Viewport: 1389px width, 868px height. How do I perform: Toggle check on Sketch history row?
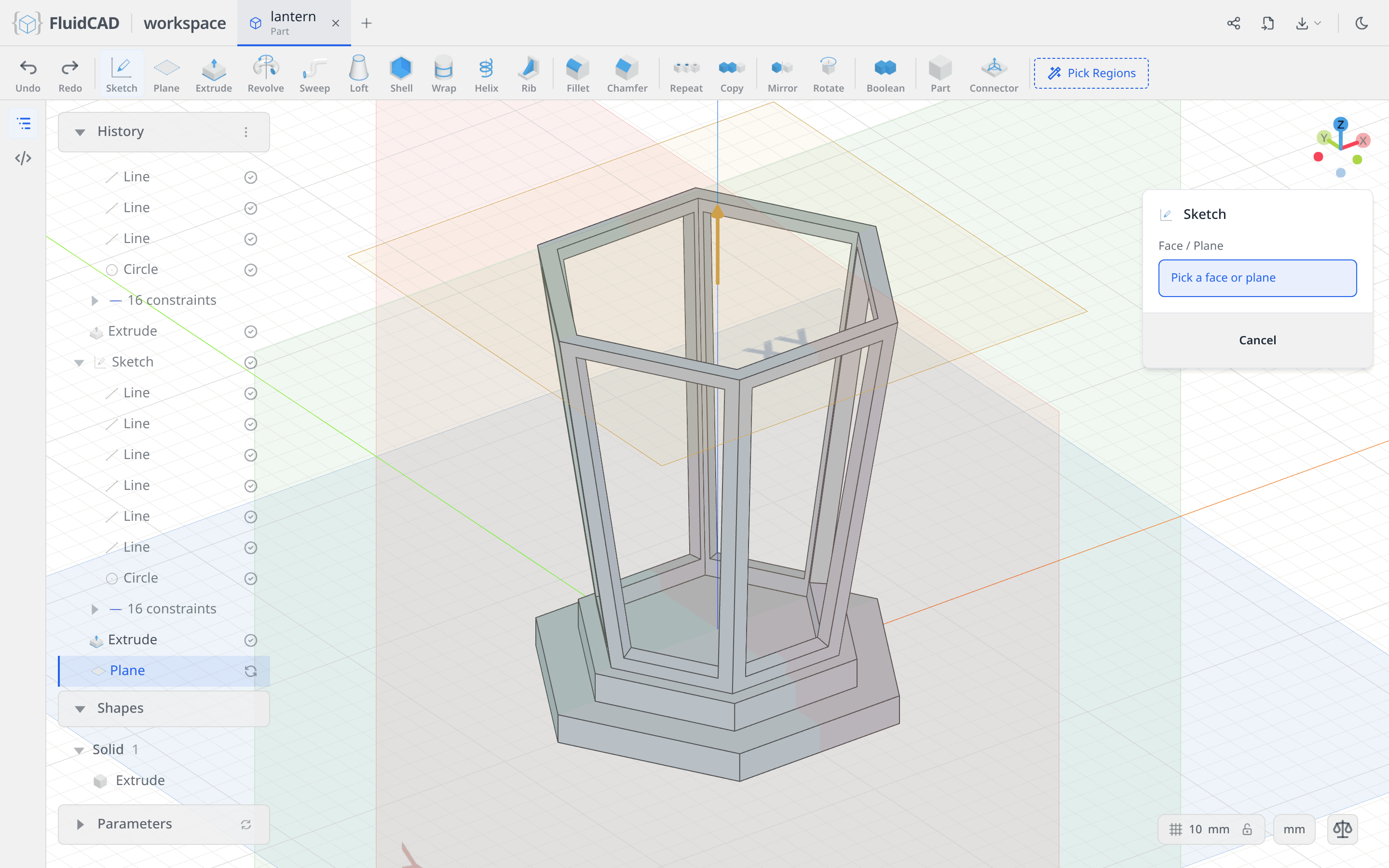point(250,363)
